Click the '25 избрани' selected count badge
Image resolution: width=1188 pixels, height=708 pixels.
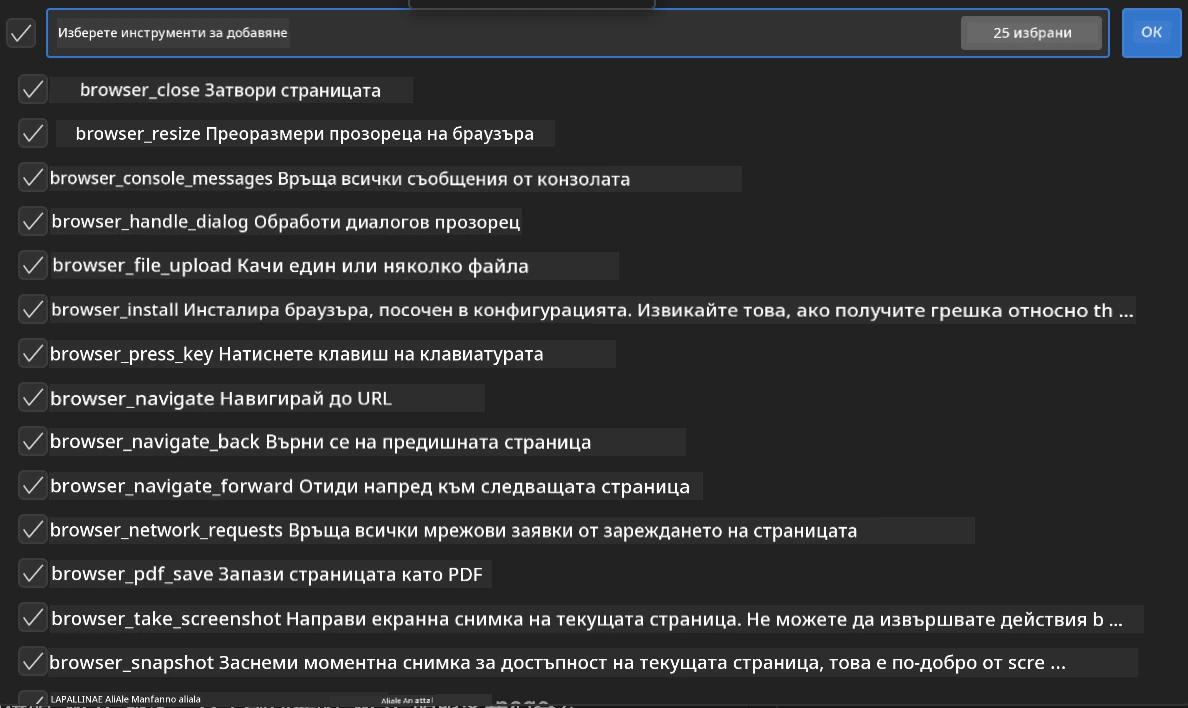pos(1031,33)
